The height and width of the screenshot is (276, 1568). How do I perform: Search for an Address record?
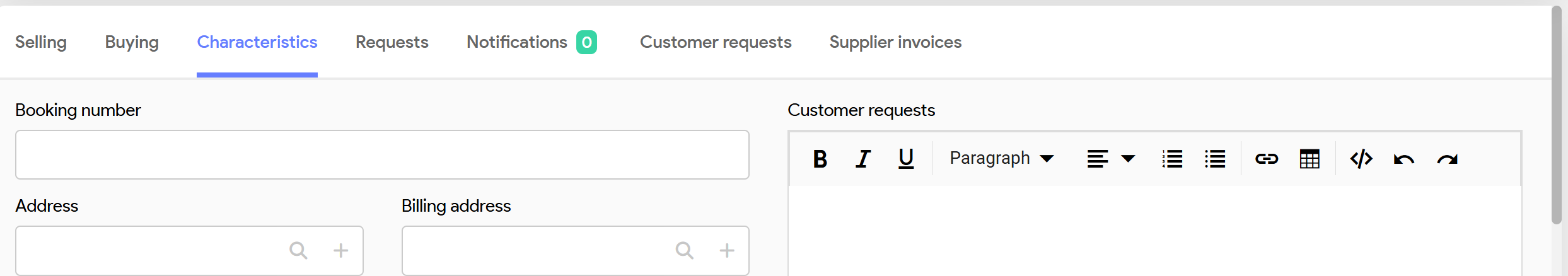(x=298, y=251)
